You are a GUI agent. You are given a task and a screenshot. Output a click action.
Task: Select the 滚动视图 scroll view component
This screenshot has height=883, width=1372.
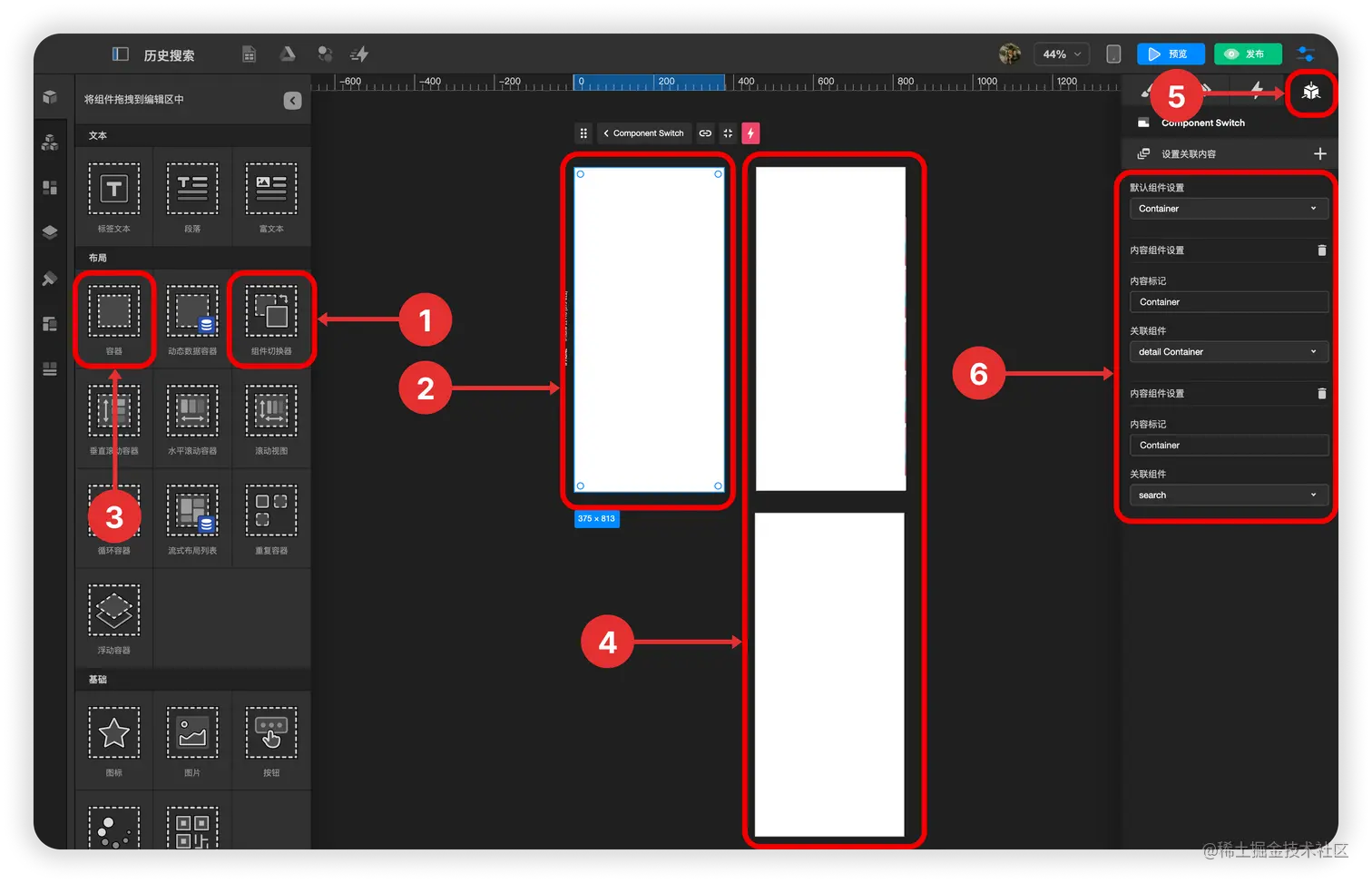coord(271,418)
